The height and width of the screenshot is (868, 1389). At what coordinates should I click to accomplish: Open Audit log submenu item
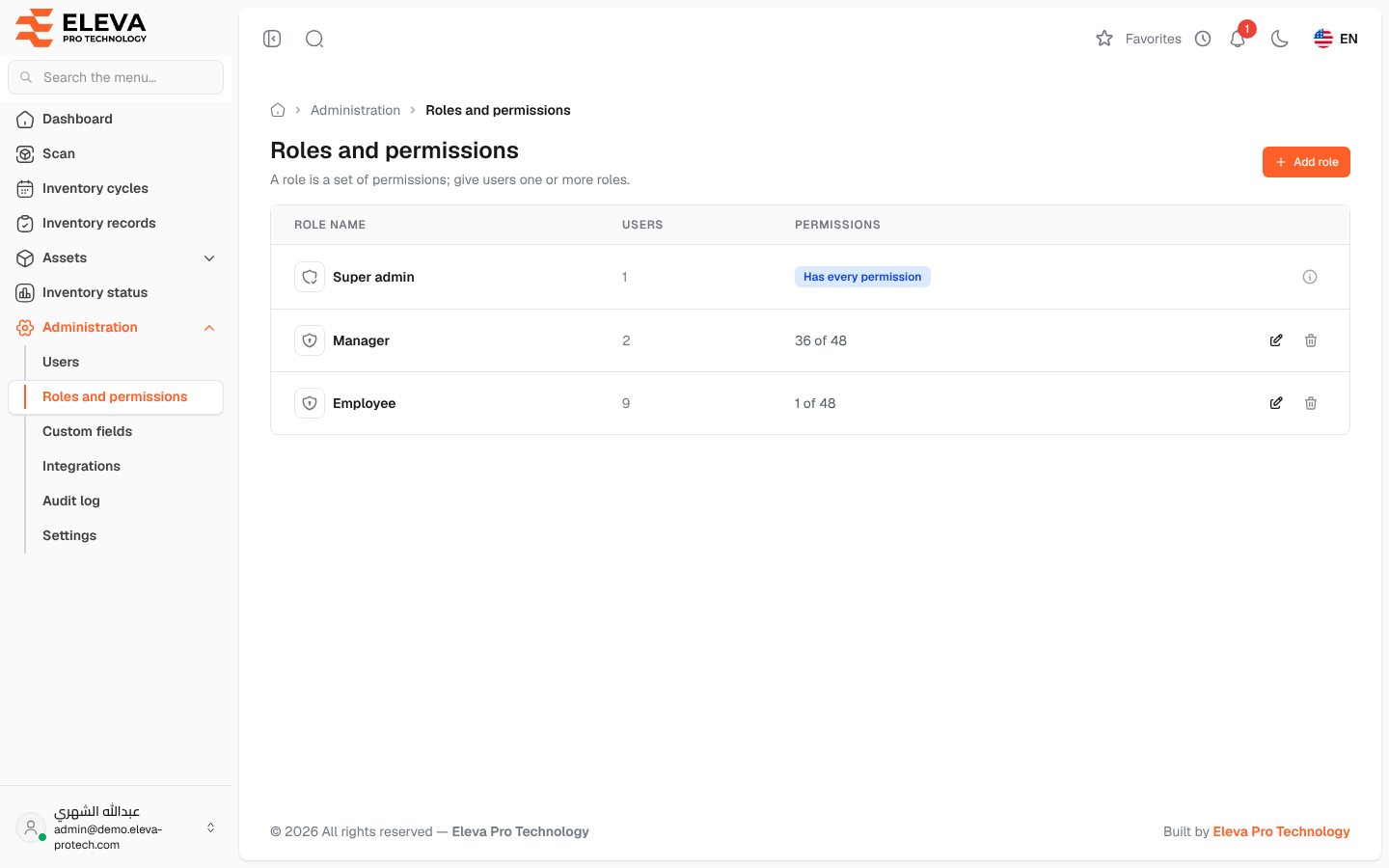(x=71, y=501)
